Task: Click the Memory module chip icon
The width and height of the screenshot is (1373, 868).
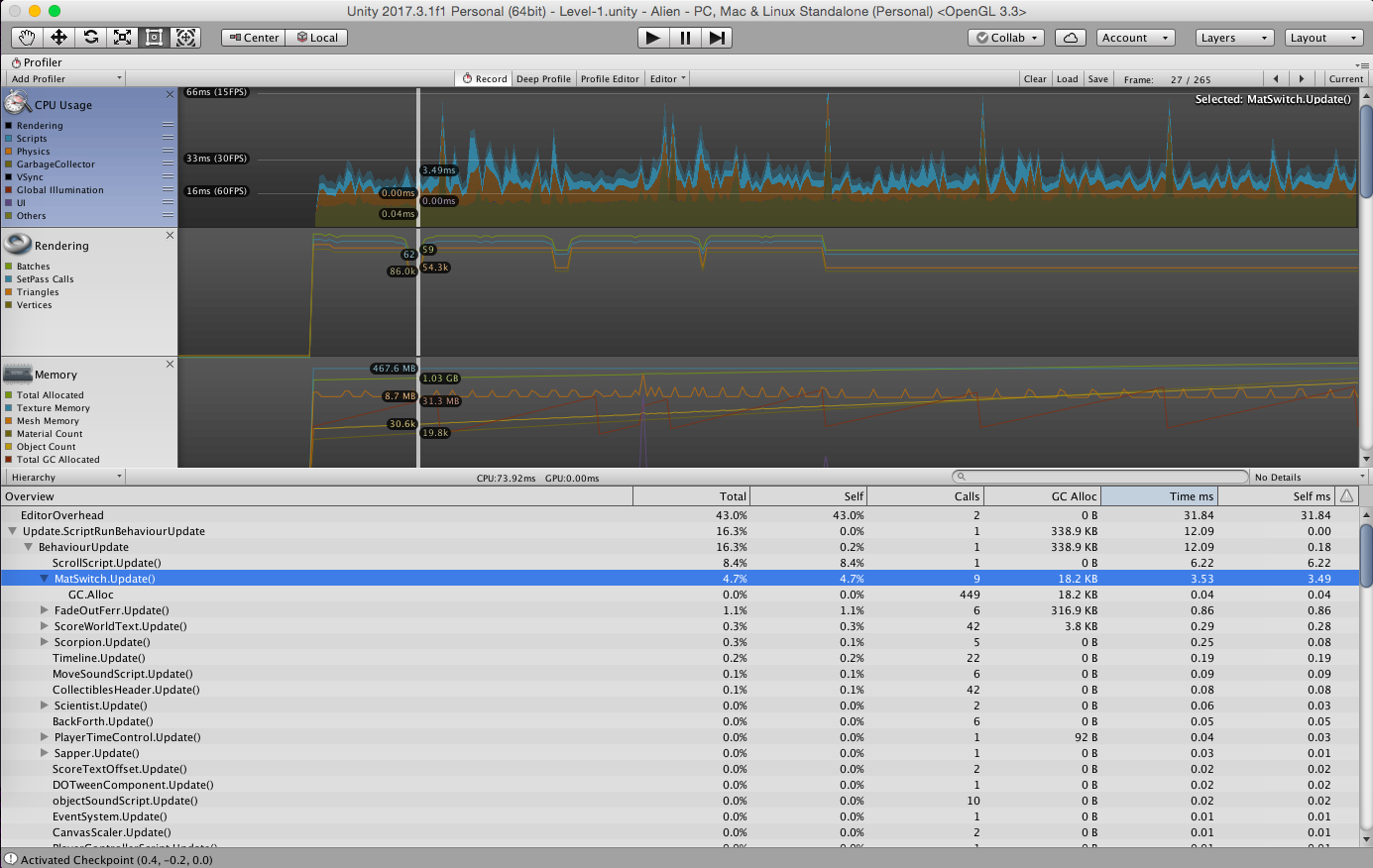Action: [17, 374]
